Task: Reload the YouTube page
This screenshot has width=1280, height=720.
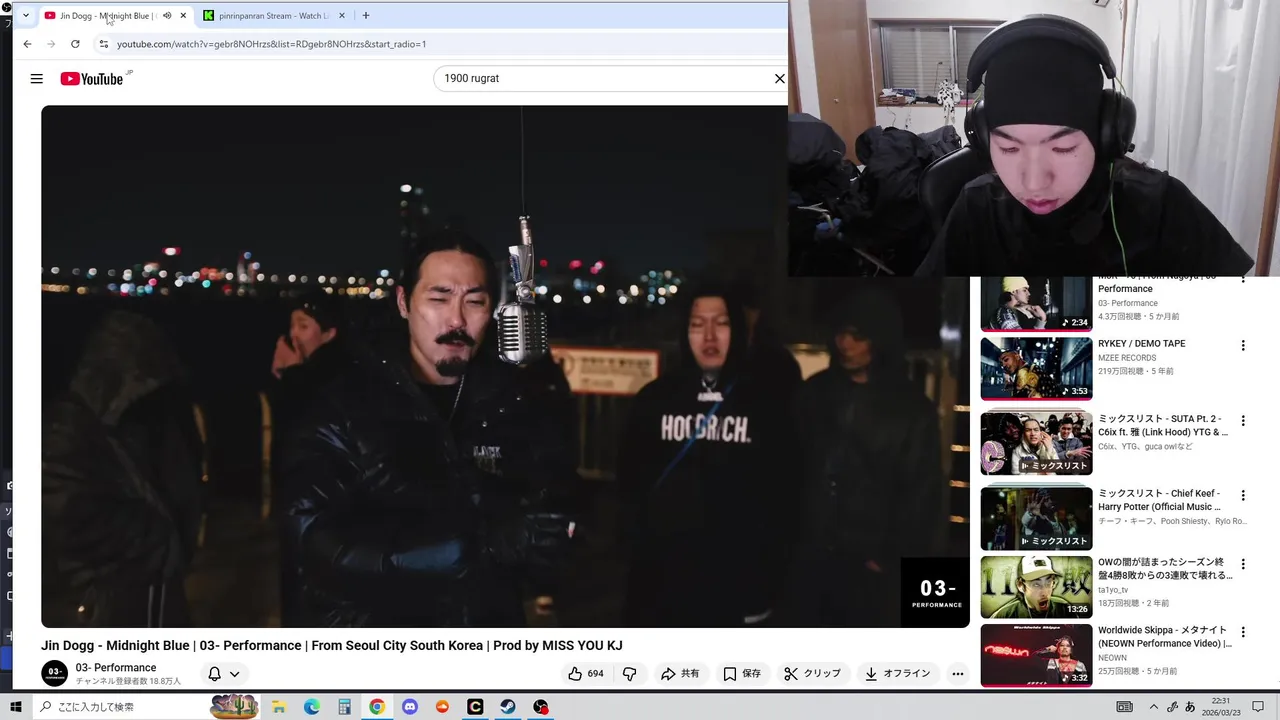Action: [75, 44]
